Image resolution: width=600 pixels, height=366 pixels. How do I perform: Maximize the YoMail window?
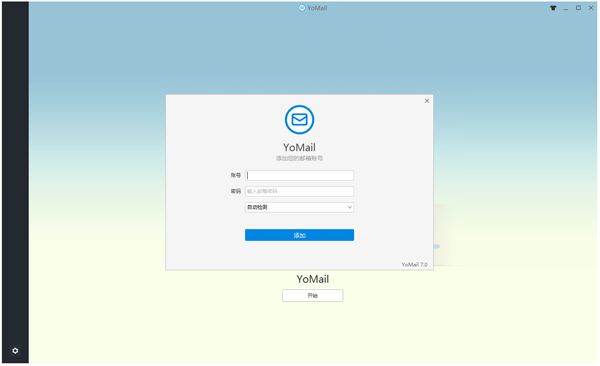click(578, 8)
